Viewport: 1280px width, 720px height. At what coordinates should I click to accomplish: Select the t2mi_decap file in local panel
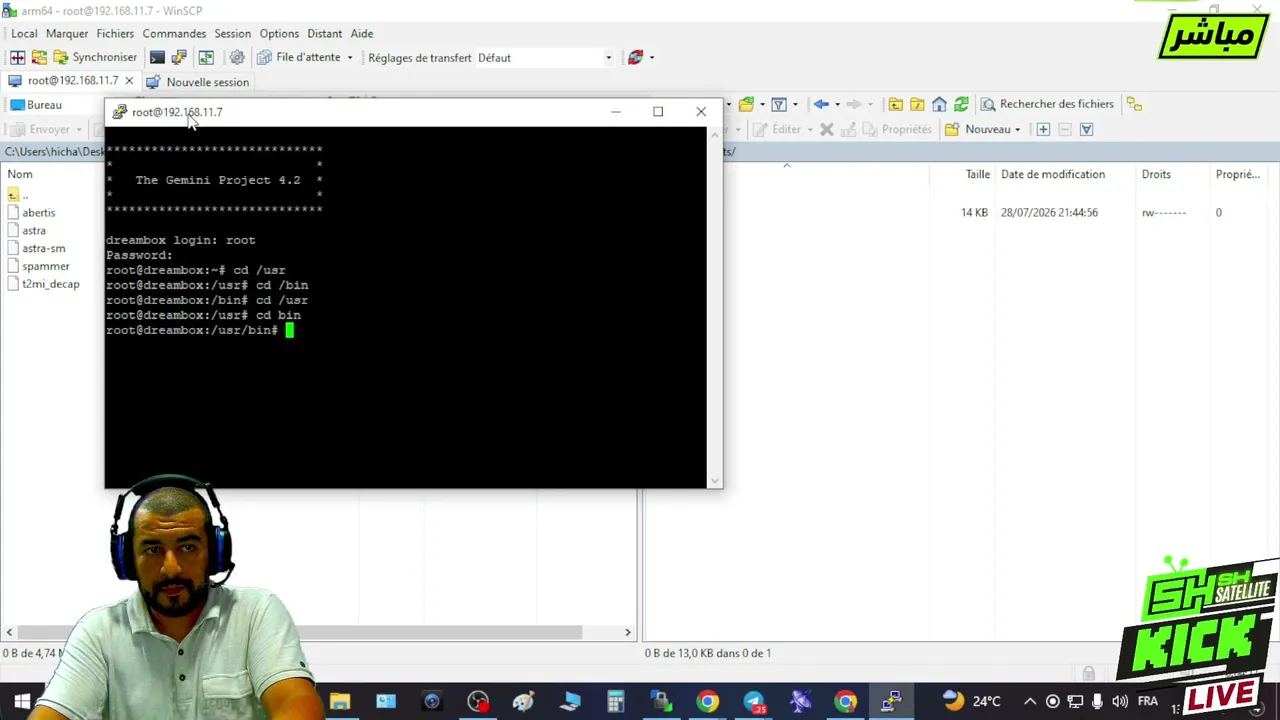coord(51,285)
